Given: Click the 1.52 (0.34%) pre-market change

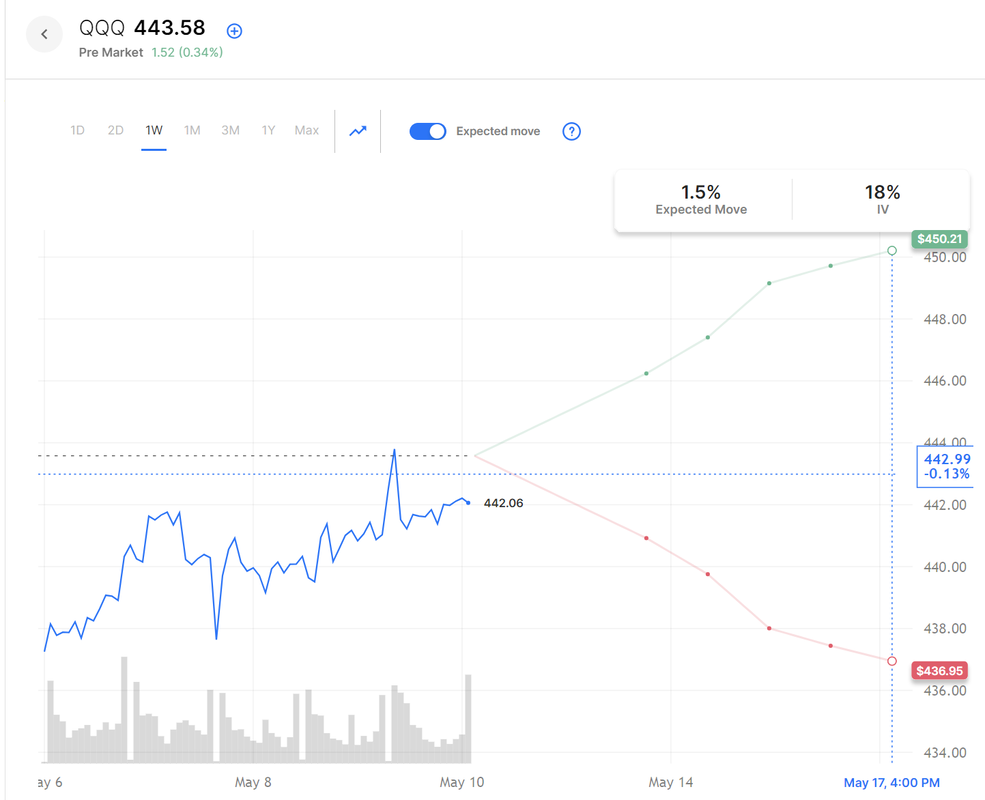Looking at the screenshot, I should pos(187,53).
